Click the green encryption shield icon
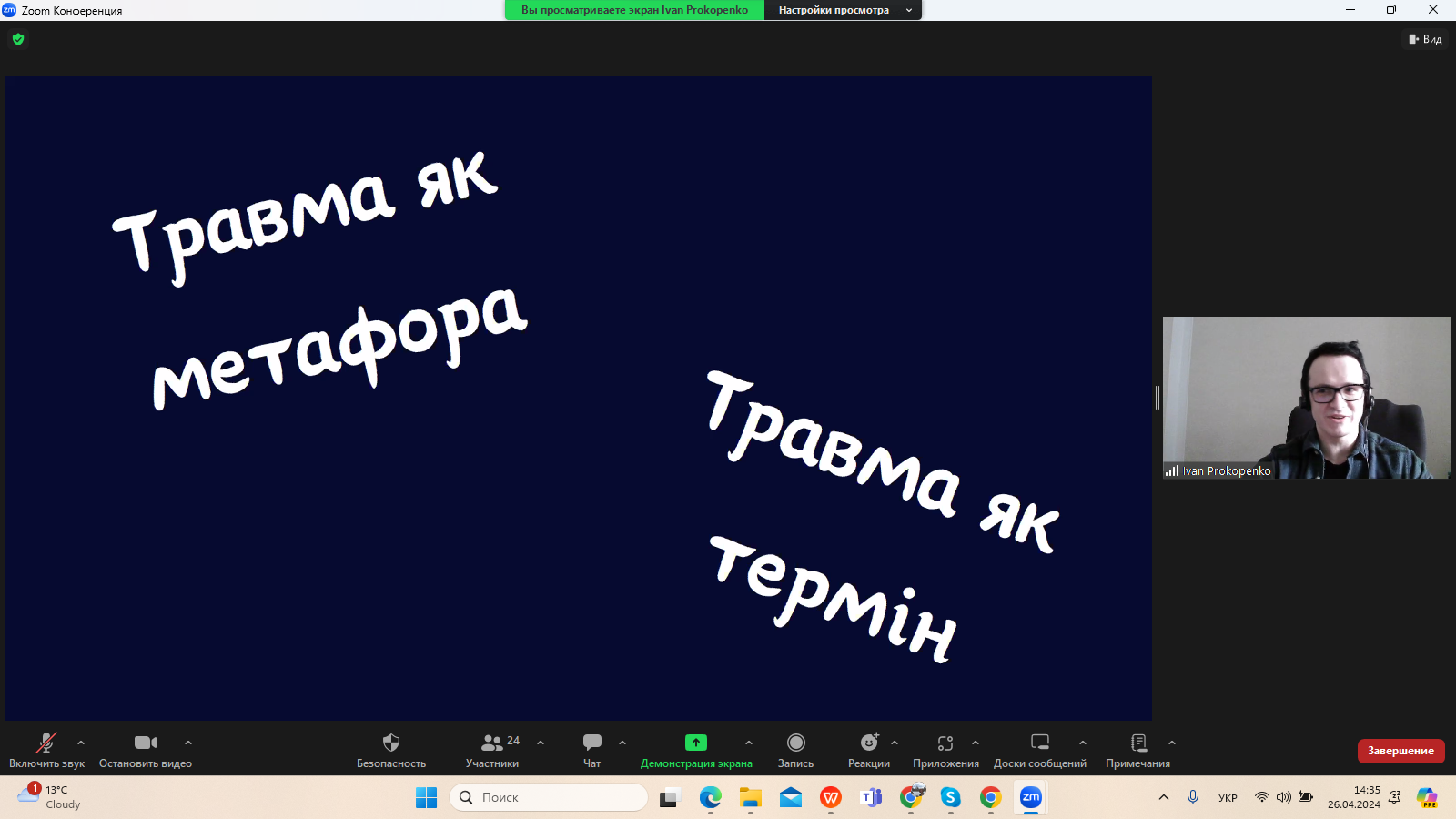1456x819 pixels. point(18,39)
